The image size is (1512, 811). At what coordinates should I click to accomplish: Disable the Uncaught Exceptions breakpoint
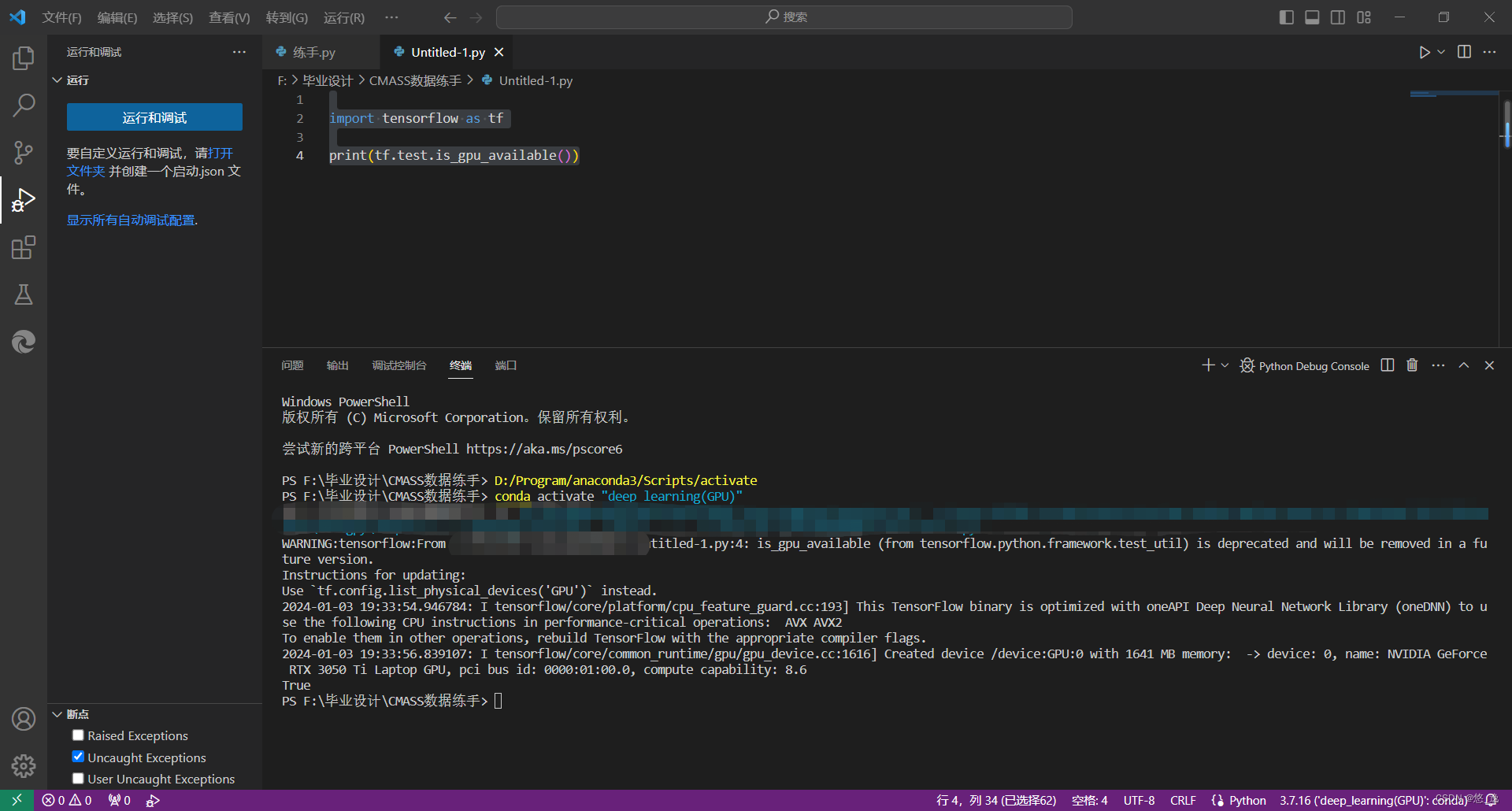click(x=78, y=756)
